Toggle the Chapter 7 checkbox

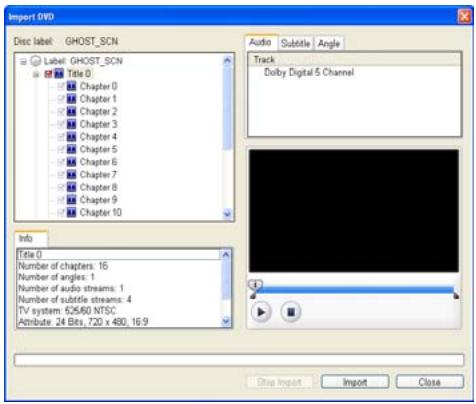click(61, 175)
